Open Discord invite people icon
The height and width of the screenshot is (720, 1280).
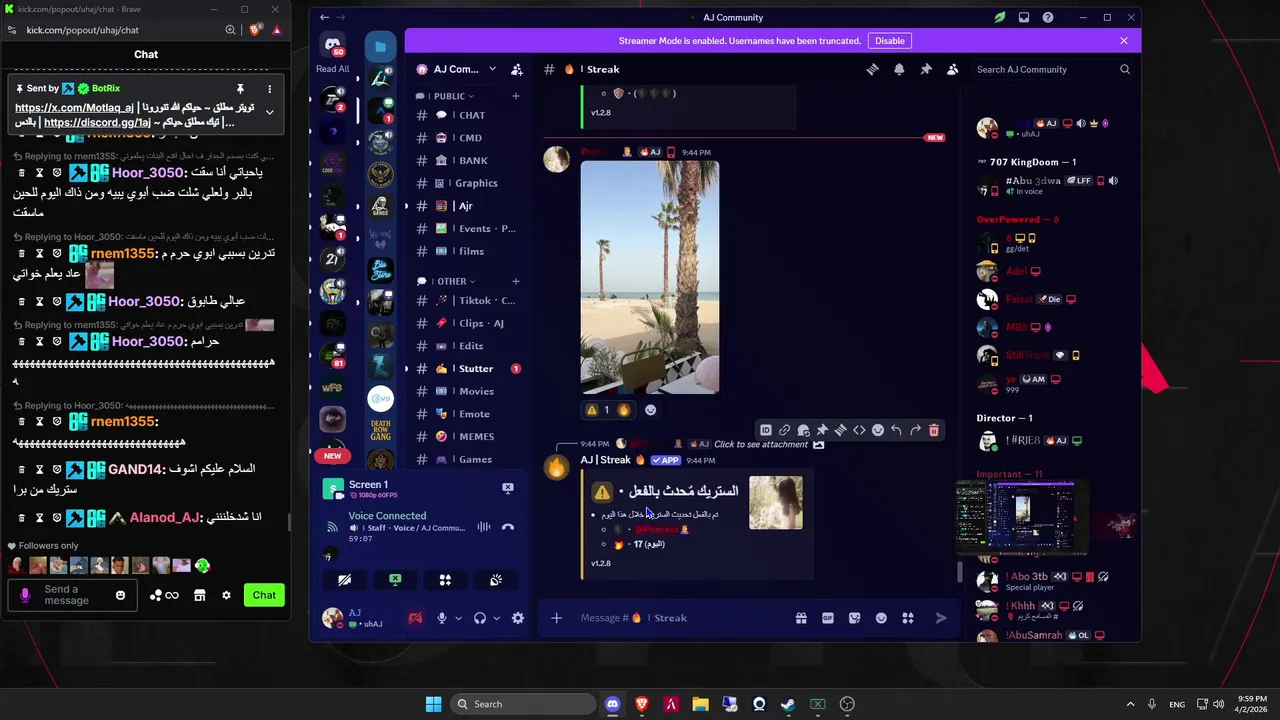[516, 69]
